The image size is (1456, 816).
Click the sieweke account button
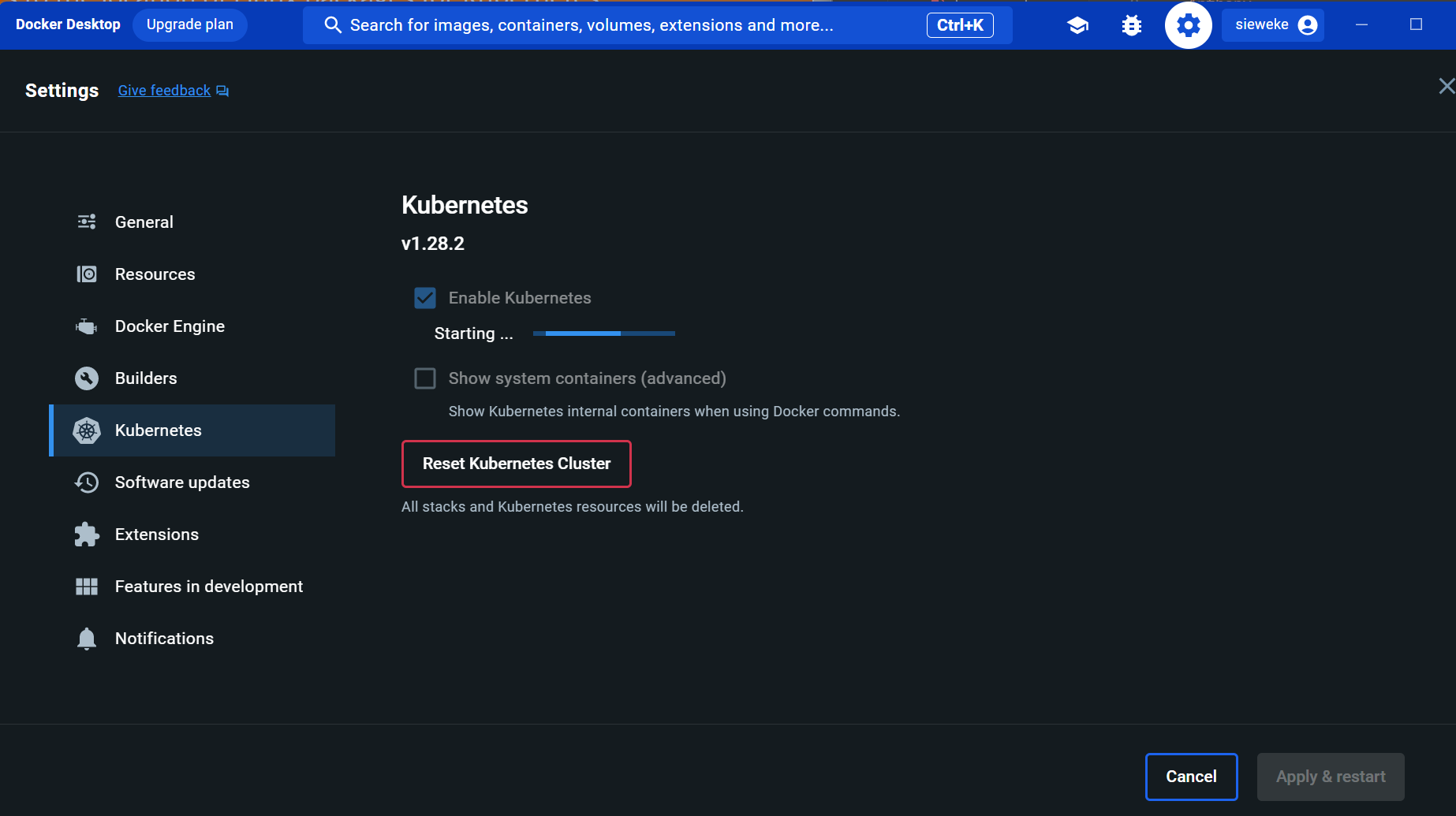(1273, 25)
